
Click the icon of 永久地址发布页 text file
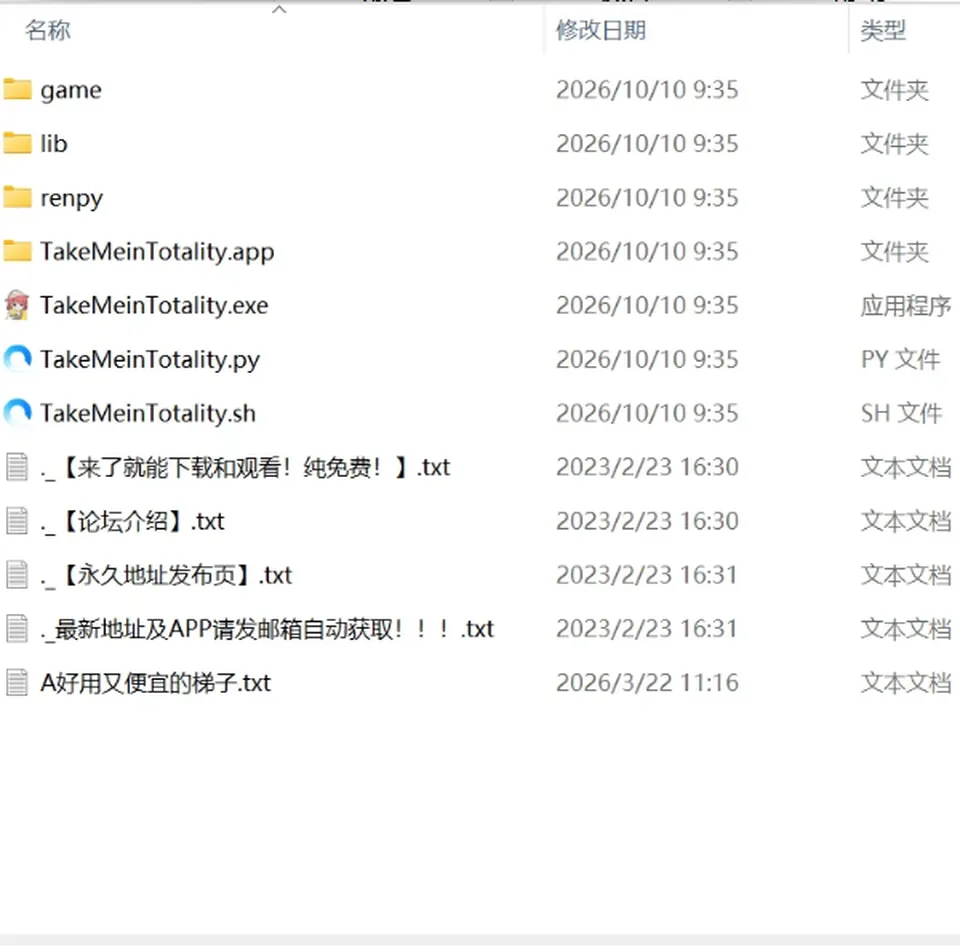coord(17,575)
